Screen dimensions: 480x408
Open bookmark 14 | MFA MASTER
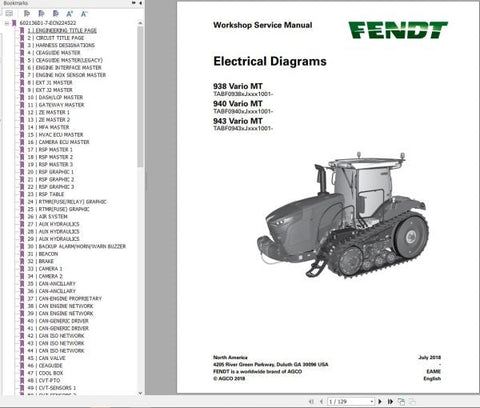click(x=48, y=127)
